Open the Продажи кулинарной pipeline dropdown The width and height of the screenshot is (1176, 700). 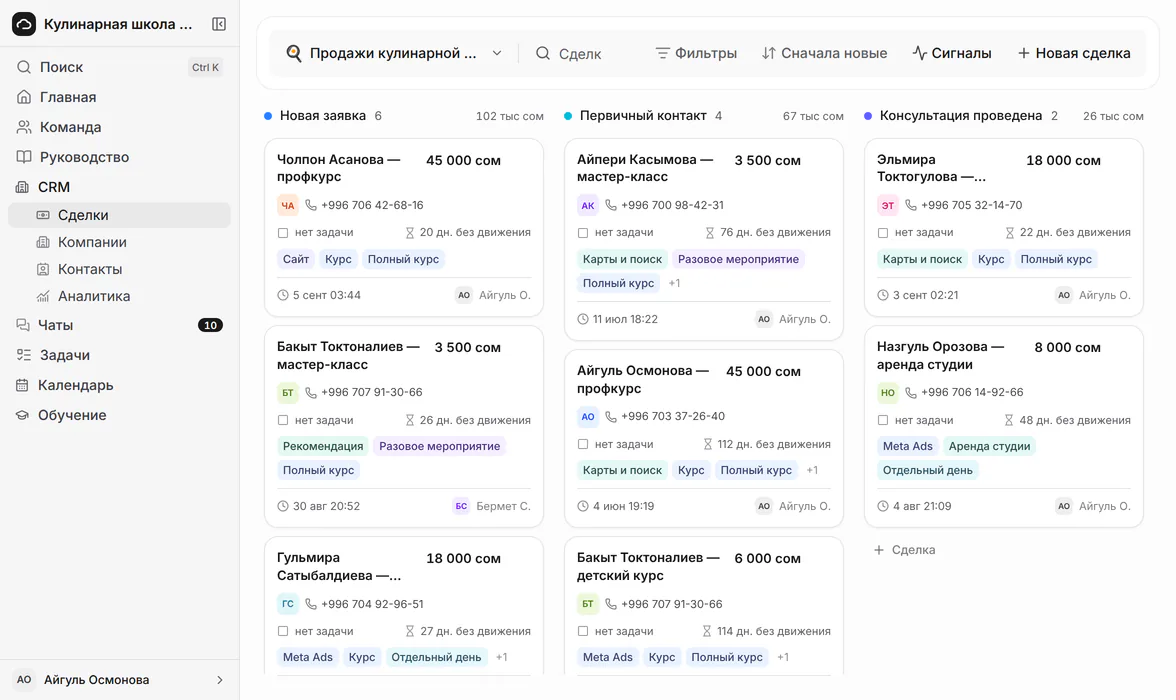click(394, 53)
